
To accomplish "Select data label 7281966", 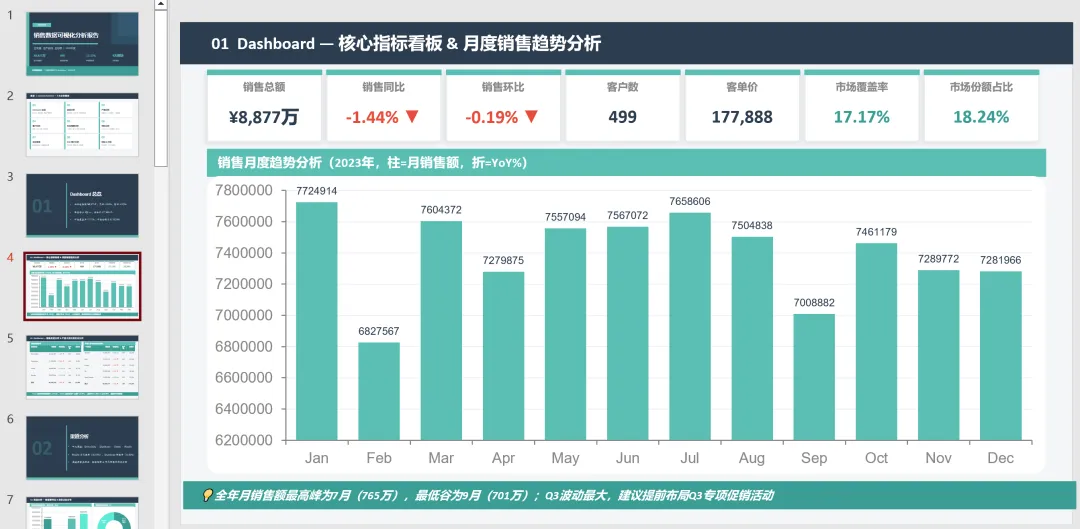I will [1001, 260].
